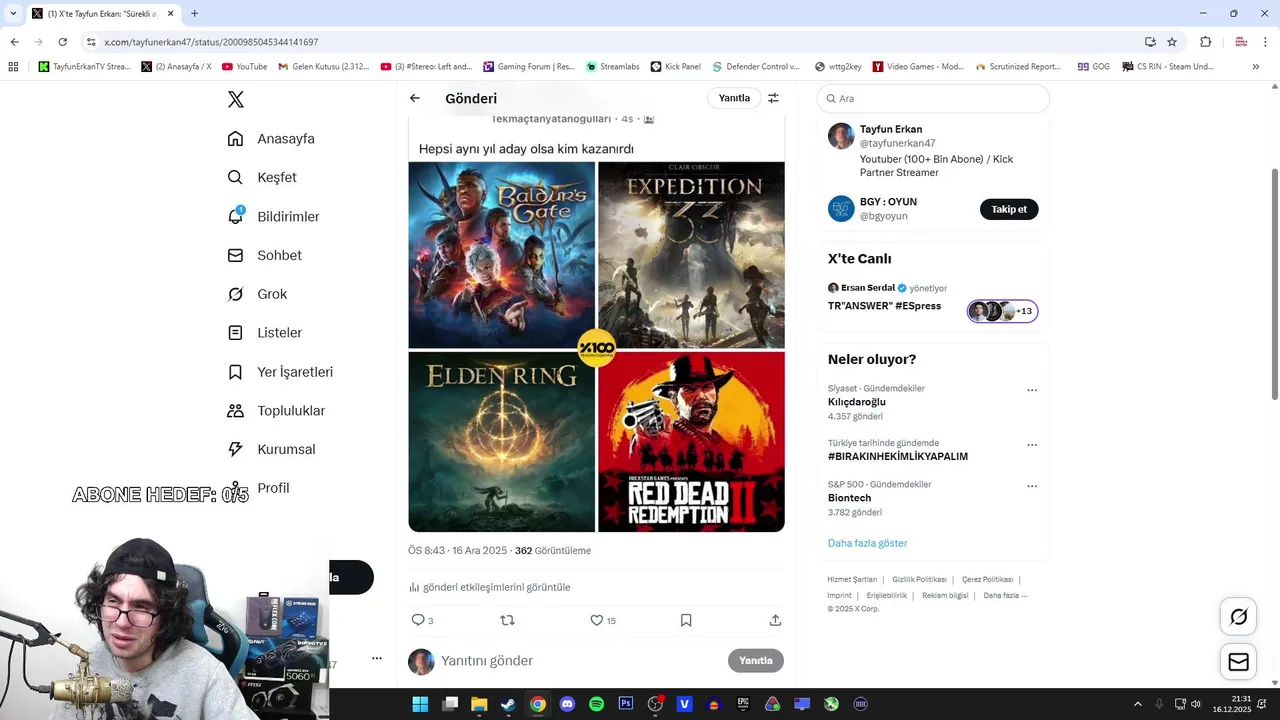Reload the page in Chrome
1280x720 pixels.
(x=62, y=42)
